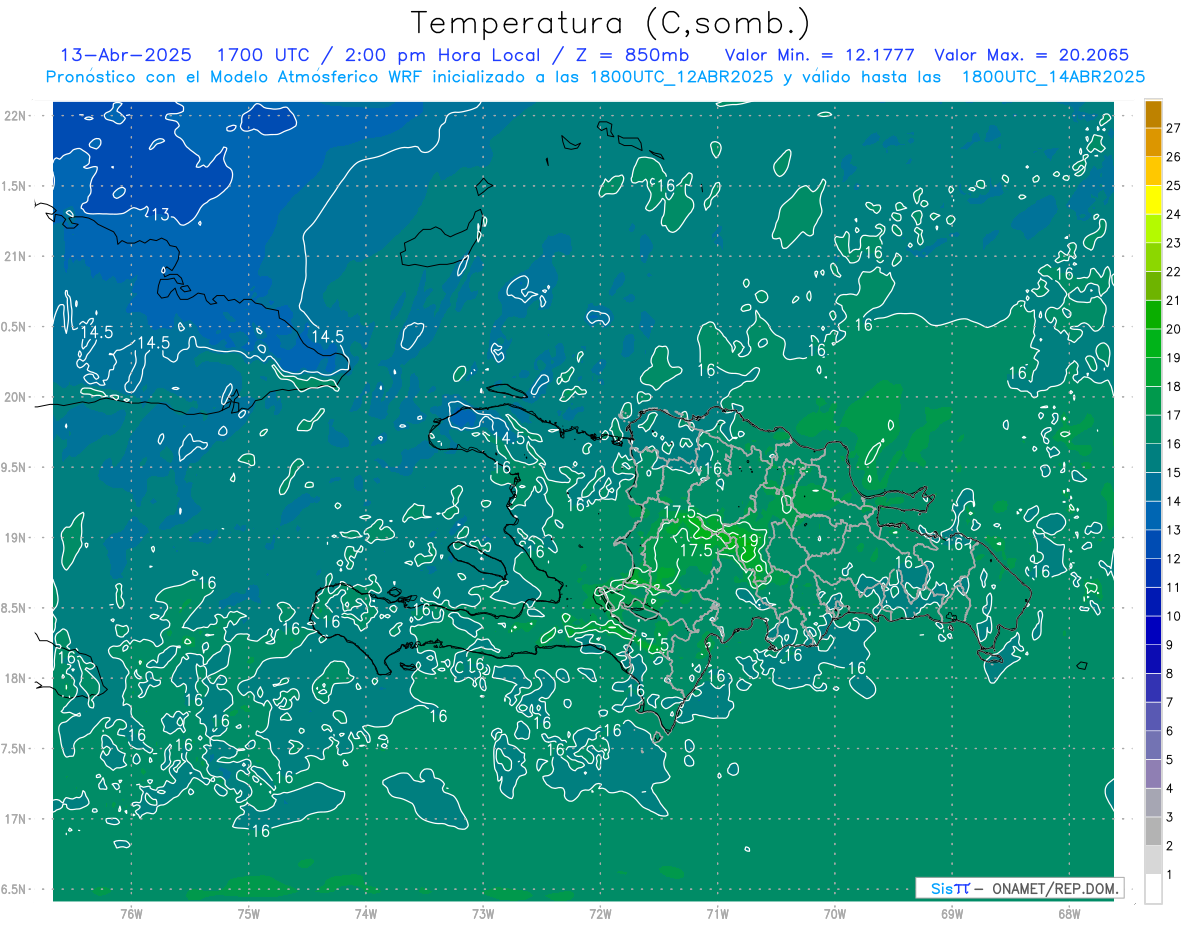Click the '20N' latitude axis label
The height and width of the screenshot is (927, 1200).
(16, 397)
